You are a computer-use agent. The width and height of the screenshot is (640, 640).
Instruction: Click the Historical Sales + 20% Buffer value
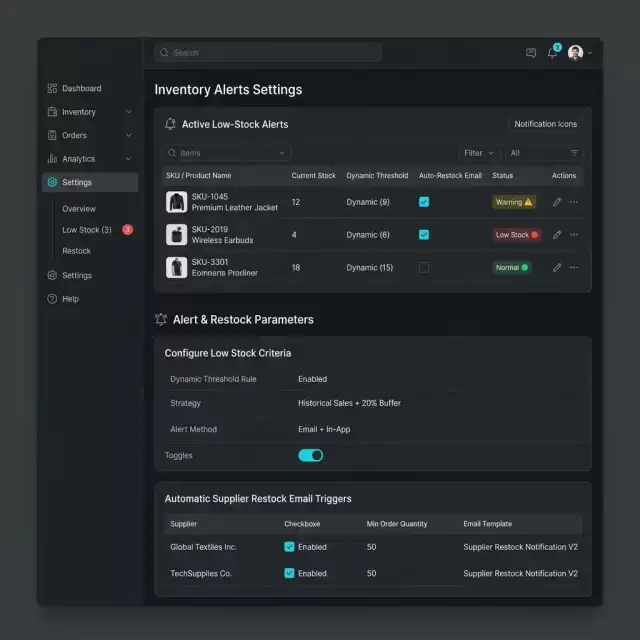click(x=349, y=403)
